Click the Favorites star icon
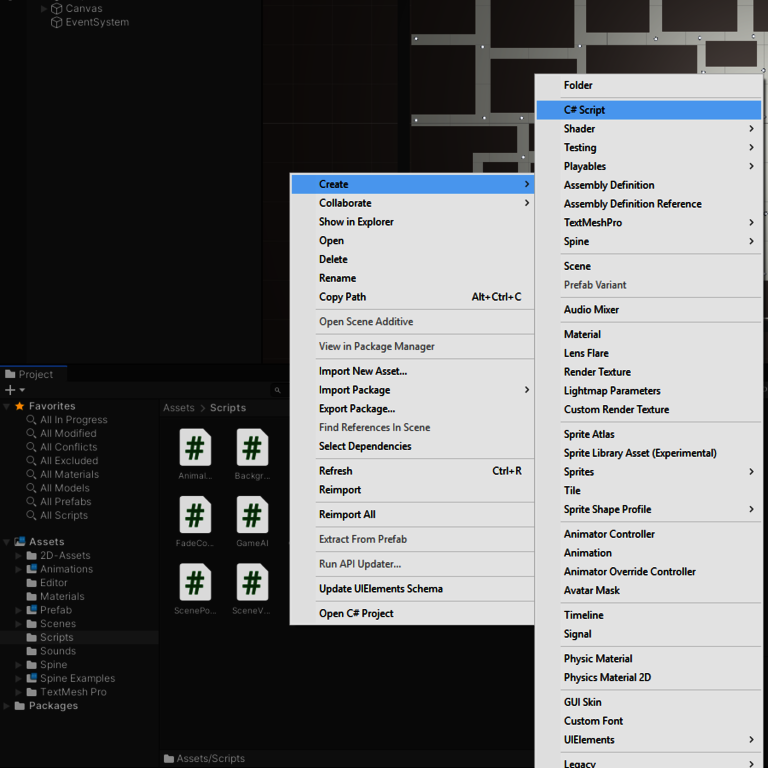768x768 pixels. click(x=20, y=406)
